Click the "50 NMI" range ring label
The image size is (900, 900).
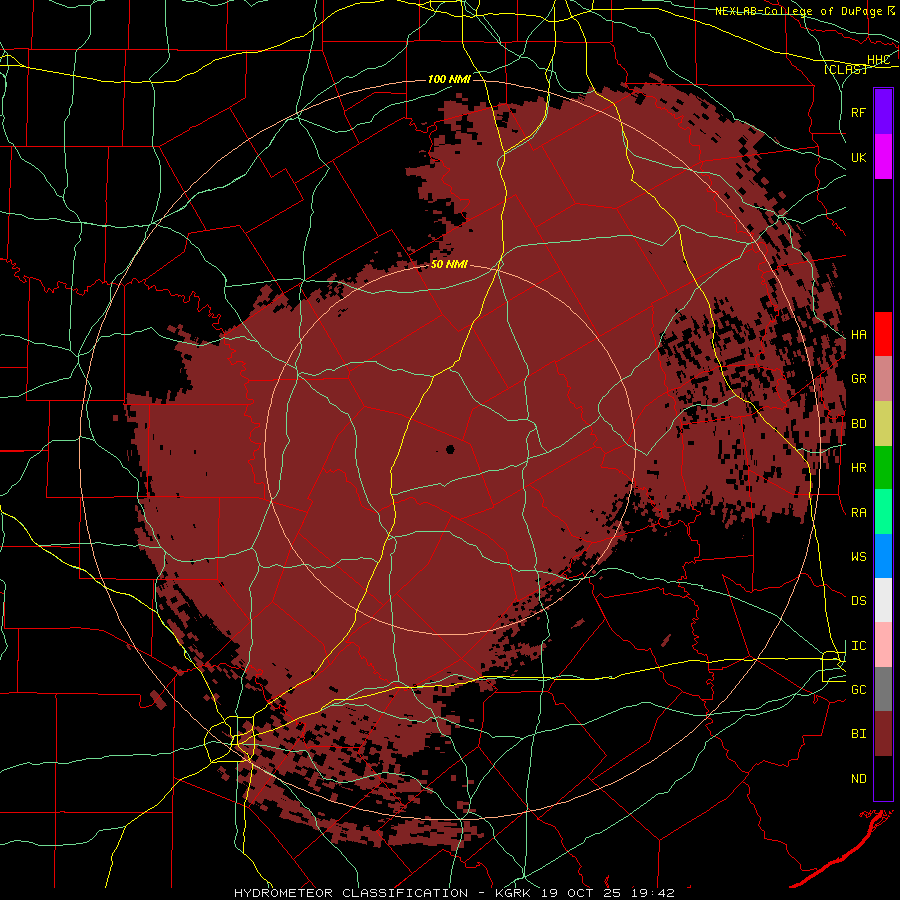[449, 264]
